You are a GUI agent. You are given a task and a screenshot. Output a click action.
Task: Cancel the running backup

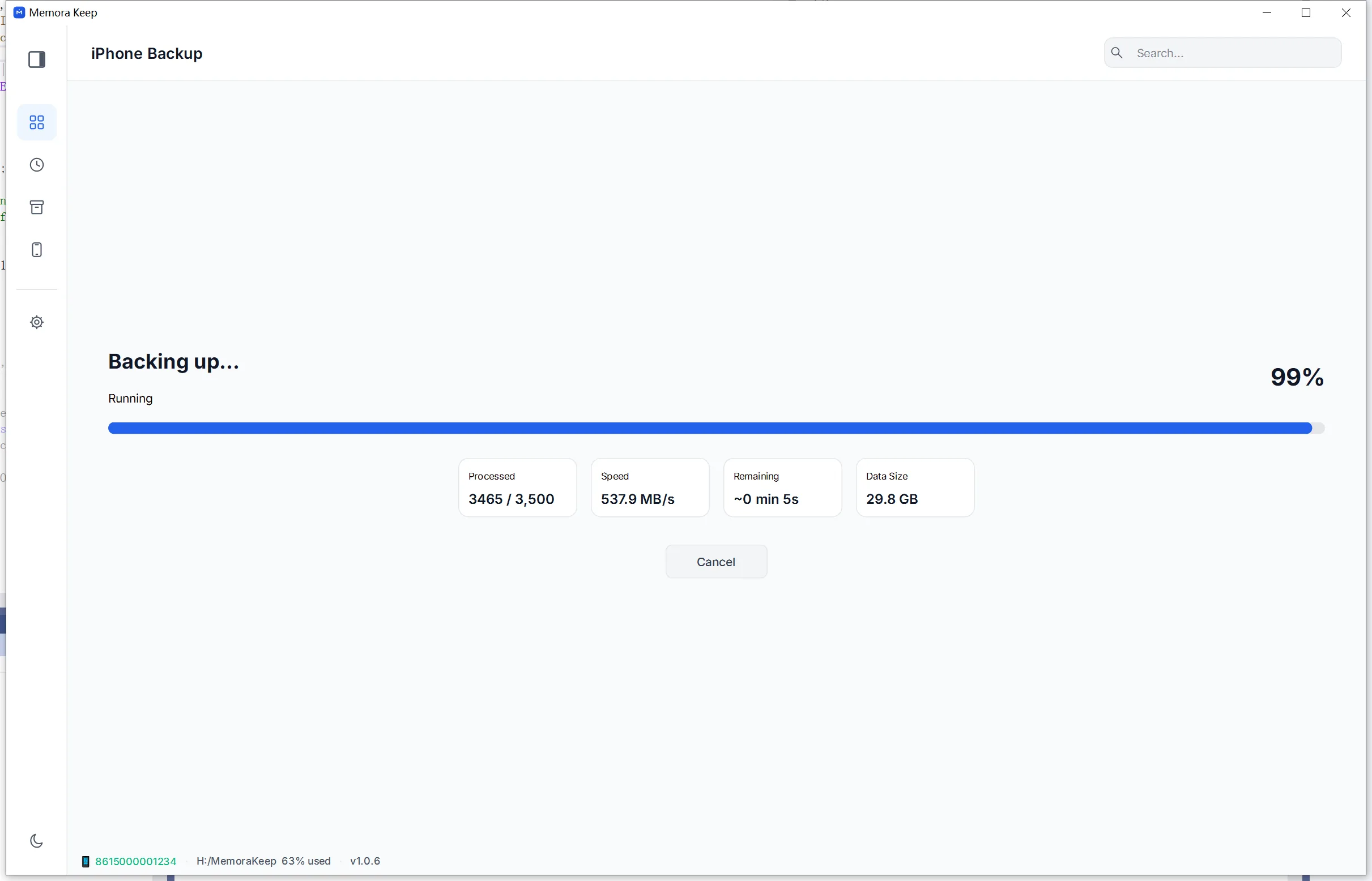pyautogui.click(x=716, y=562)
